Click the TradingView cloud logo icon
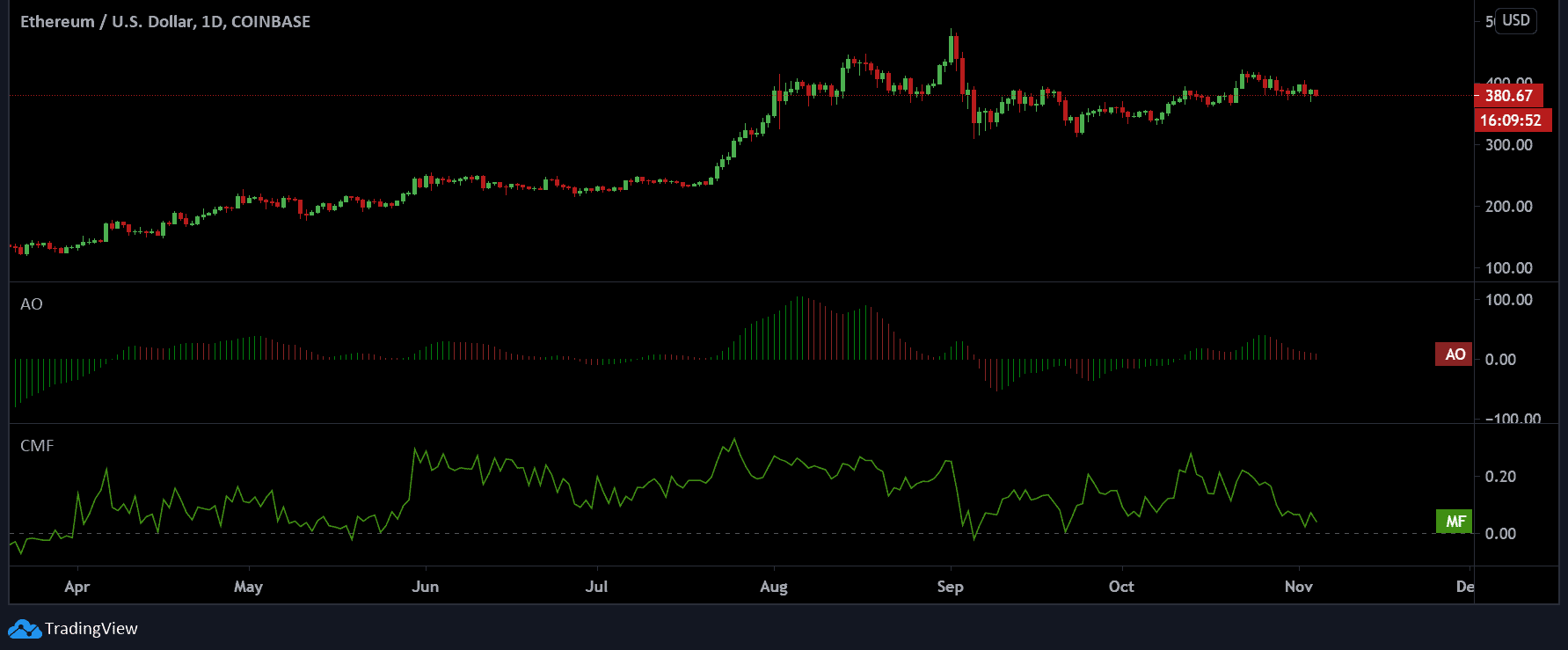Viewport: 1568px width, 650px height. pos(25,629)
